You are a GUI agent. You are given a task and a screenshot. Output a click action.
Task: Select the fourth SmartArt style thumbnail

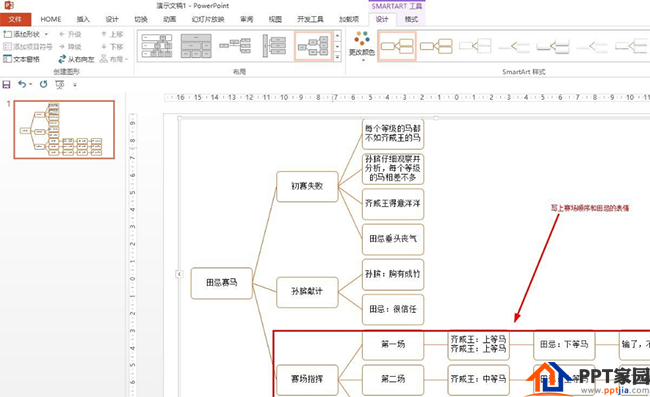tap(514, 46)
